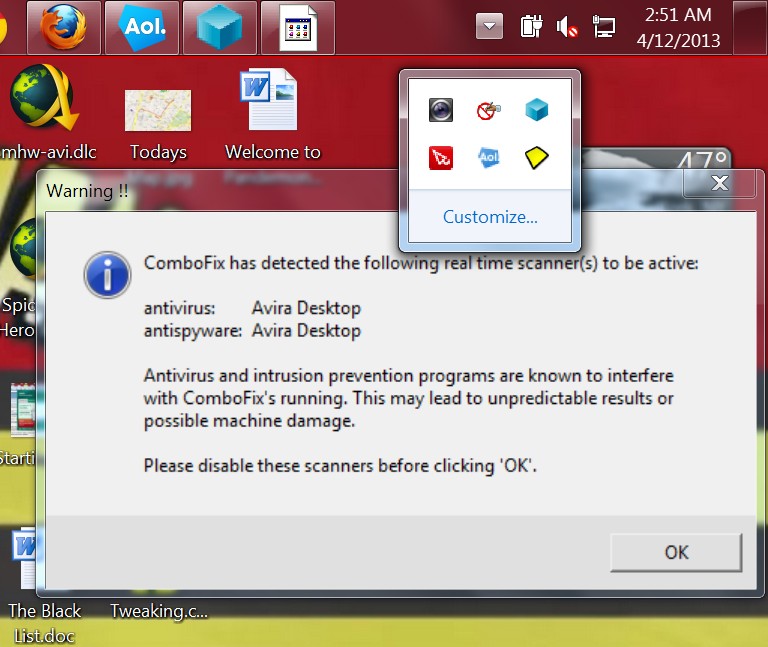Launch Firefox from the taskbar
The height and width of the screenshot is (647, 768).
click(x=64, y=27)
